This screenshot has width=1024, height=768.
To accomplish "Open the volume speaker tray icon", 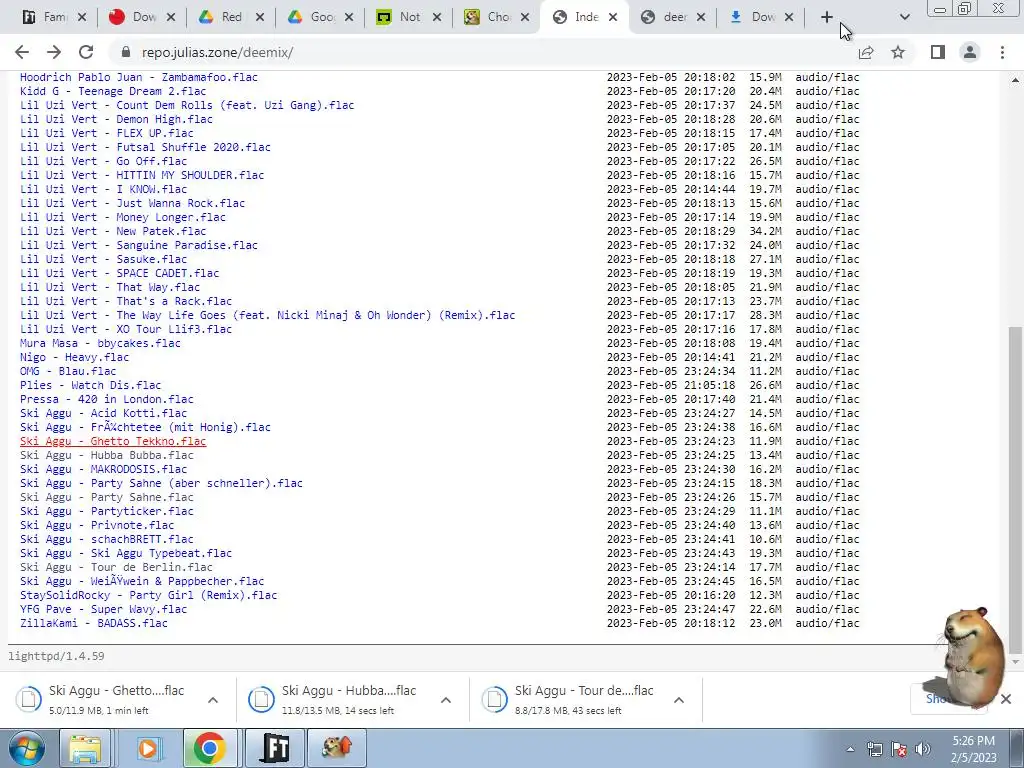I will [923, 749].
